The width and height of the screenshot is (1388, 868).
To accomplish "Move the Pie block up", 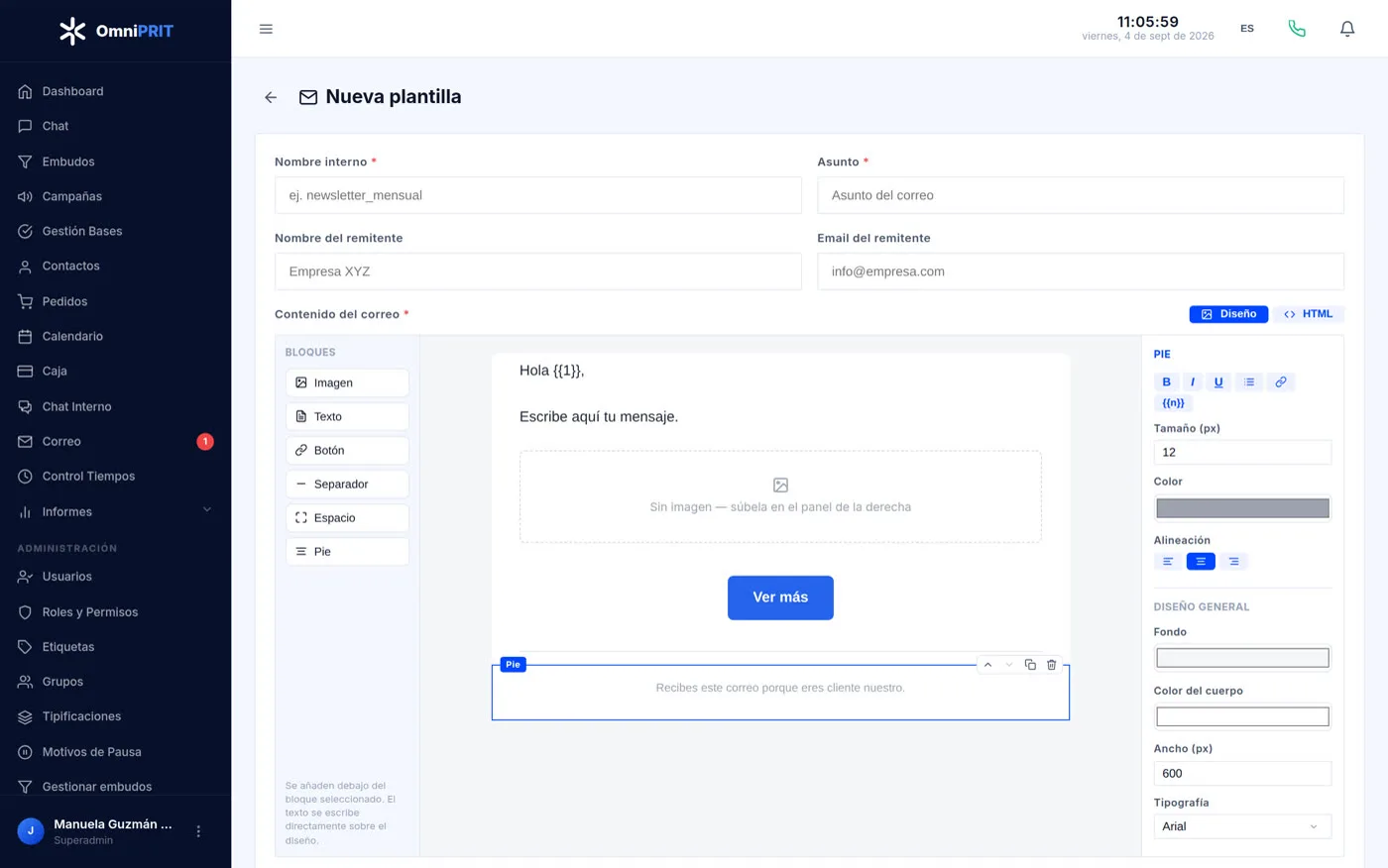I will pos(987,665).
